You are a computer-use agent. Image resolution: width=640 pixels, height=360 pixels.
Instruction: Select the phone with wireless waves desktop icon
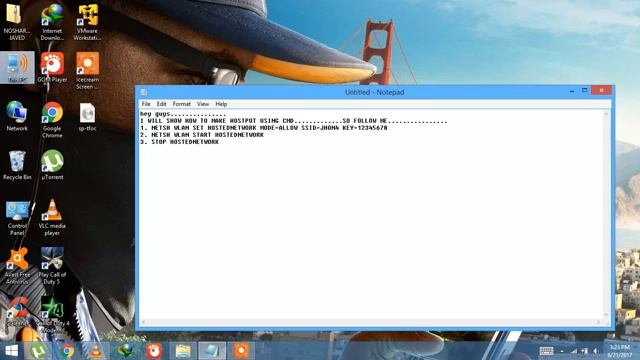(x=17, y=68)
